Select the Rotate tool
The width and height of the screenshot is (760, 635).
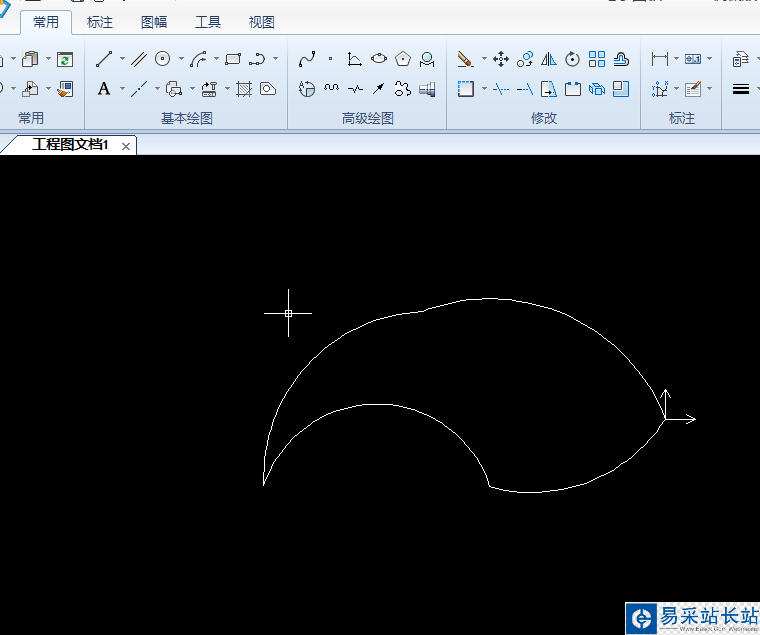tap(572, 59)
